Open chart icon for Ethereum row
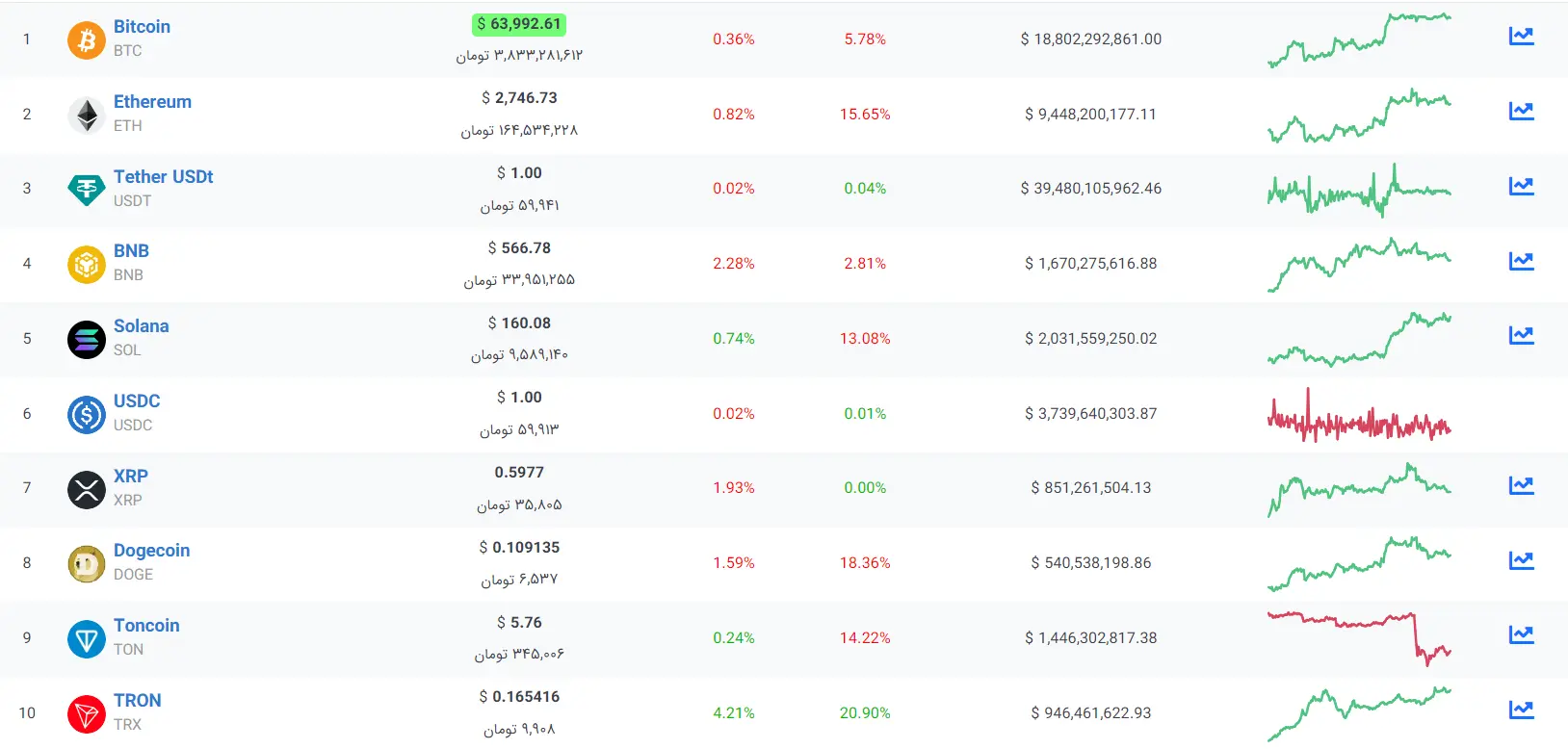This screenshot has width=1568, height=749. point(1521,111)
